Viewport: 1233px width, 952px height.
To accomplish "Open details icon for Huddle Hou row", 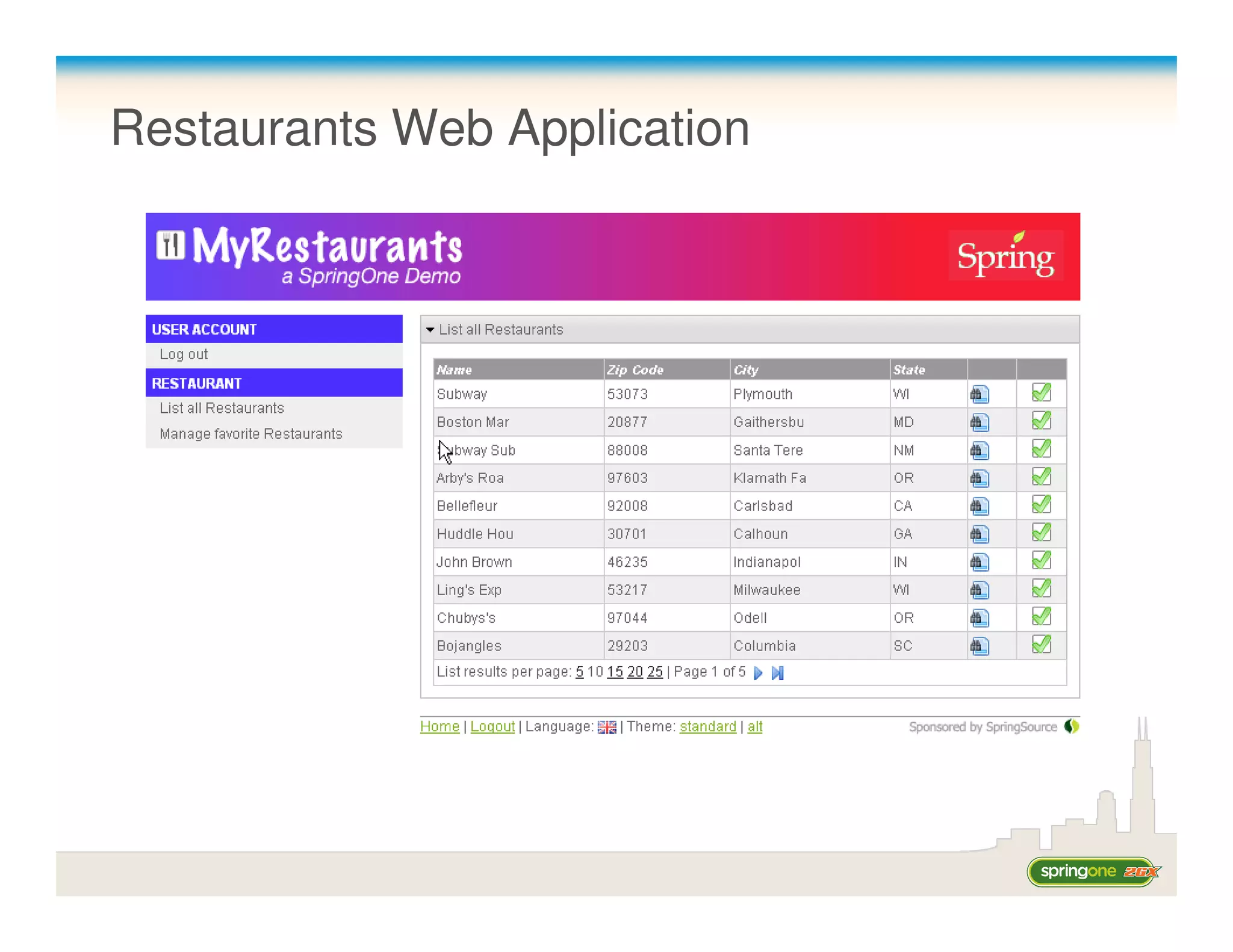I will pos(979,534).
